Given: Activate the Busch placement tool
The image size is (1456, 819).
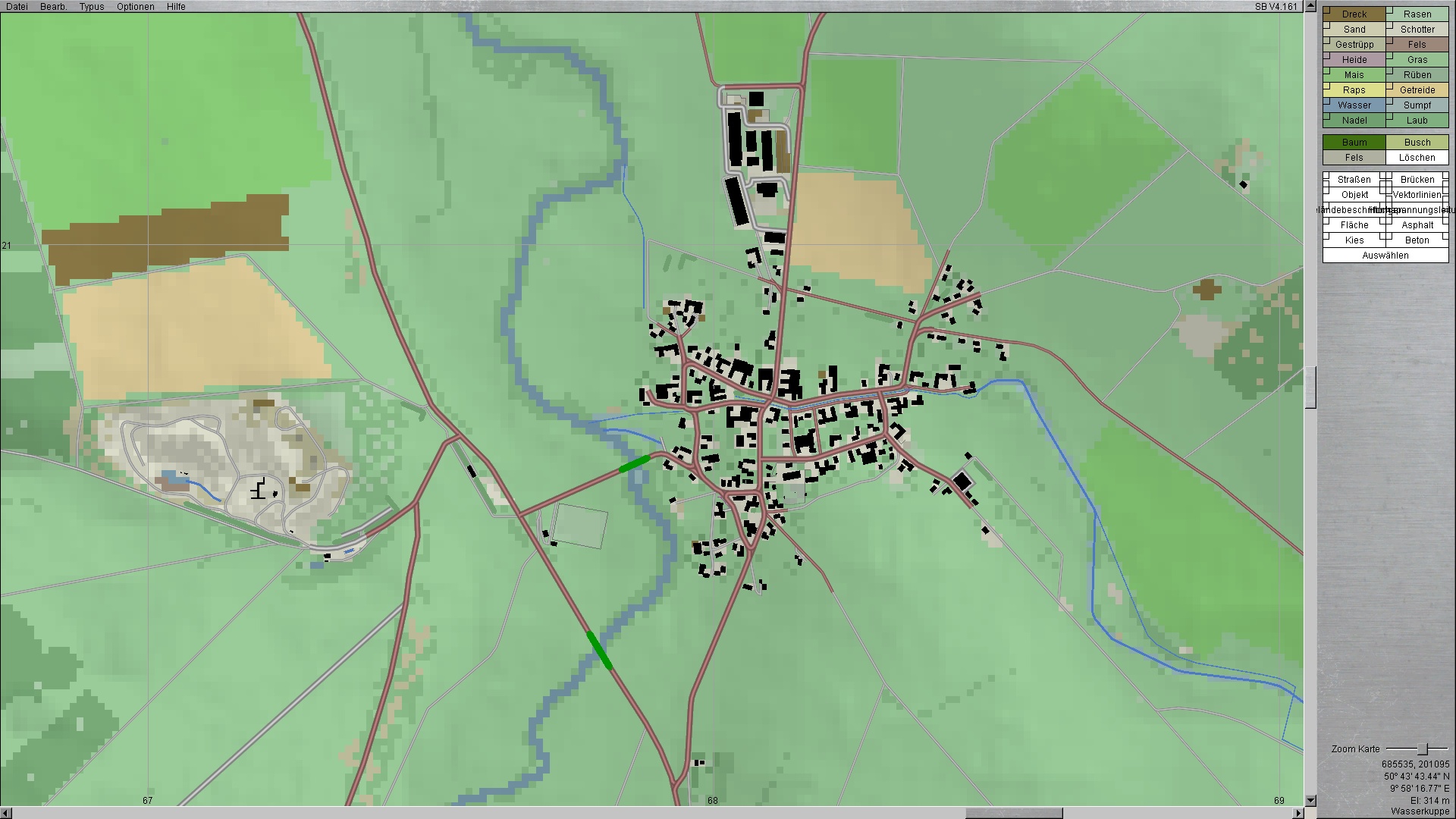Looking at the screenshot, I should coord(1417,142).
